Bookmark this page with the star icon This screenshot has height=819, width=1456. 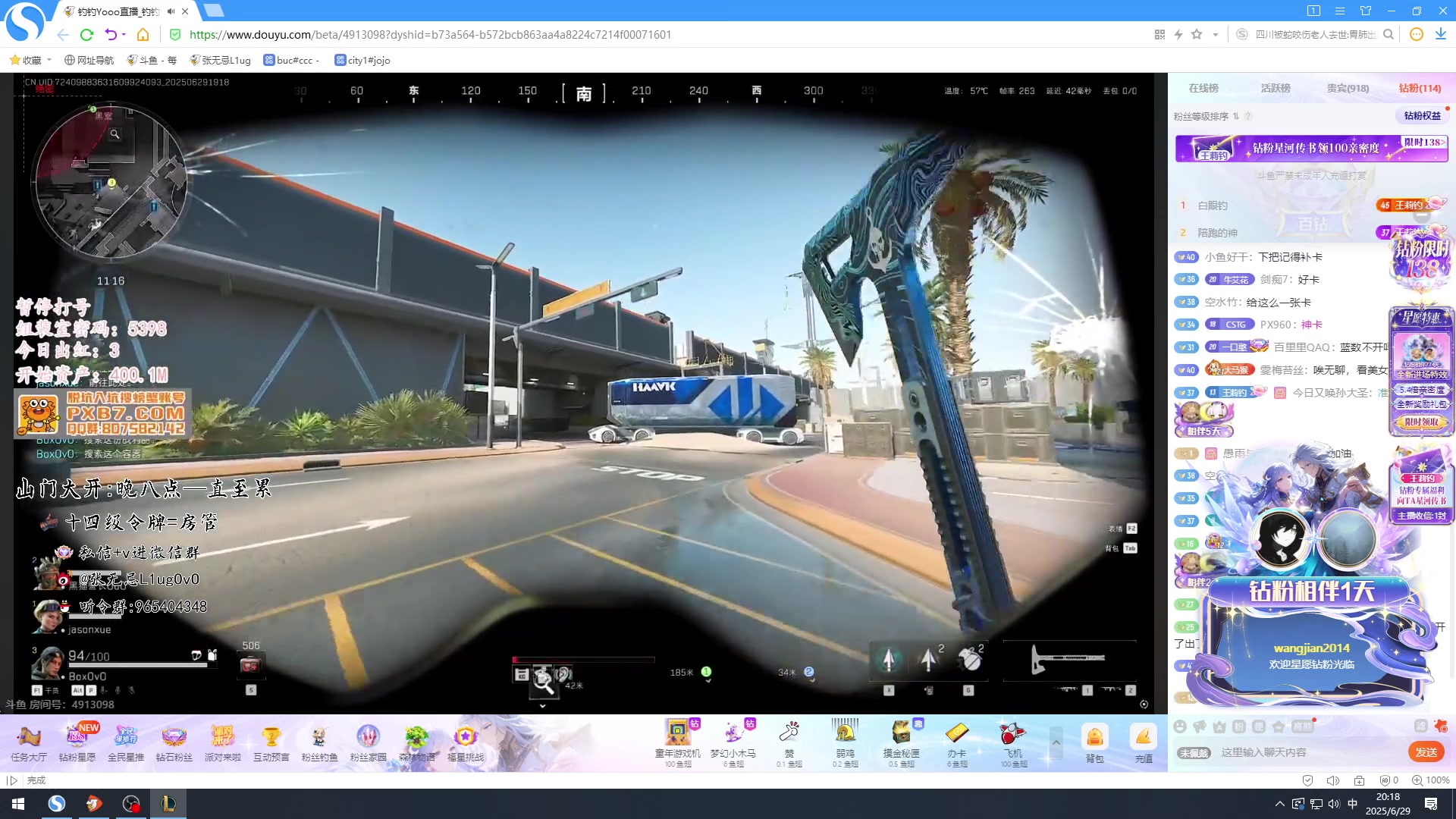(x=1197, y=34)
